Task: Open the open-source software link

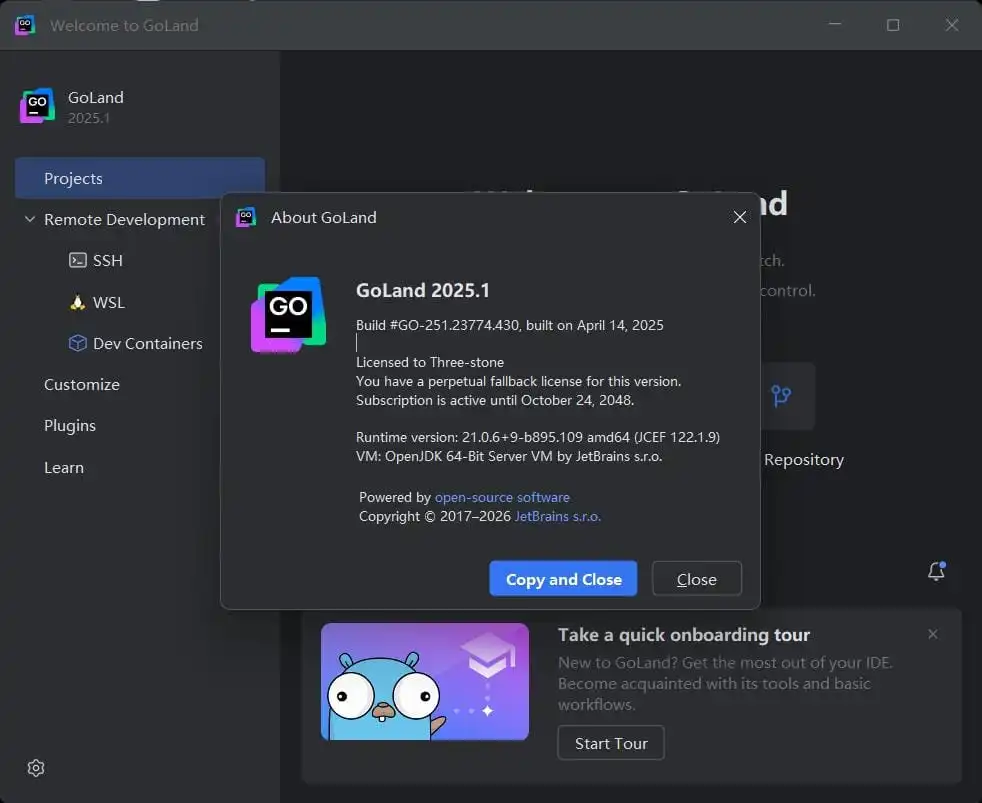Action: [x=502, y=497]
